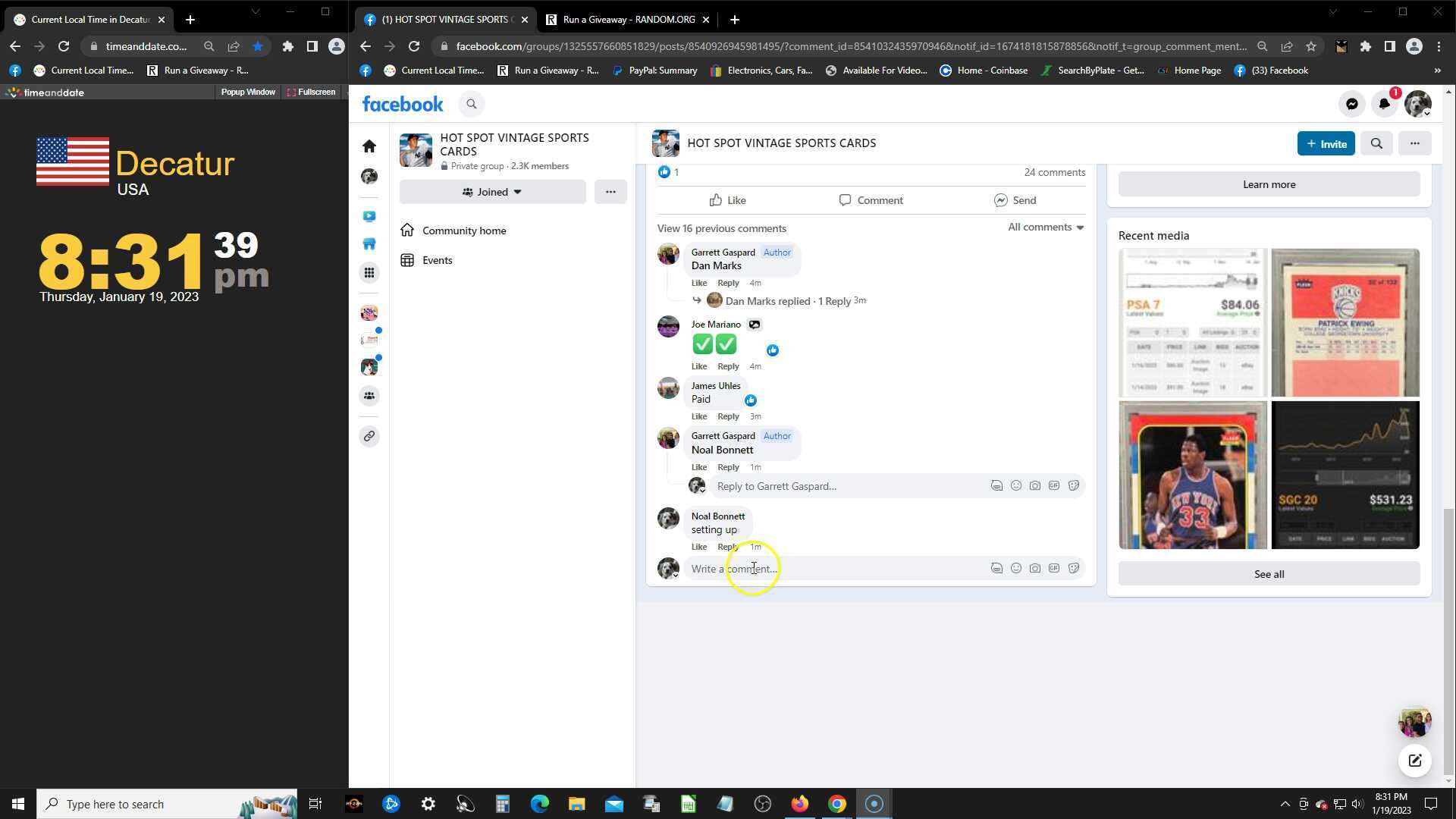Click the Invite button

point(1325,143)
